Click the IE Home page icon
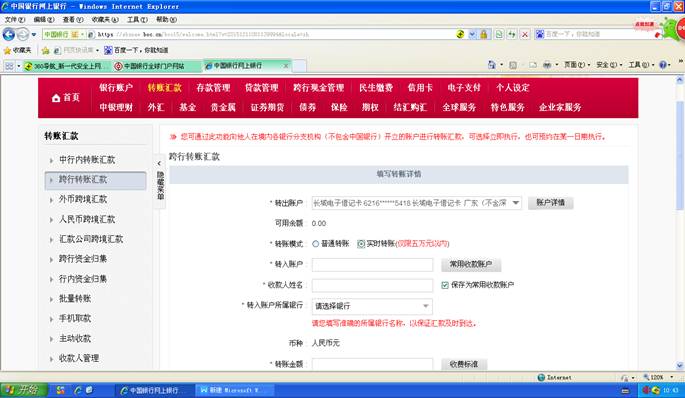685x398 pixels. point(492,65)
